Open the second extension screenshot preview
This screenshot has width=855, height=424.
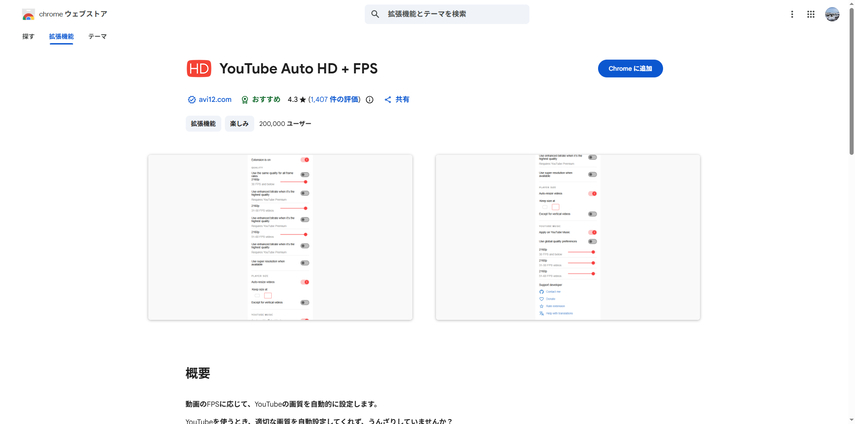[568, 237]
